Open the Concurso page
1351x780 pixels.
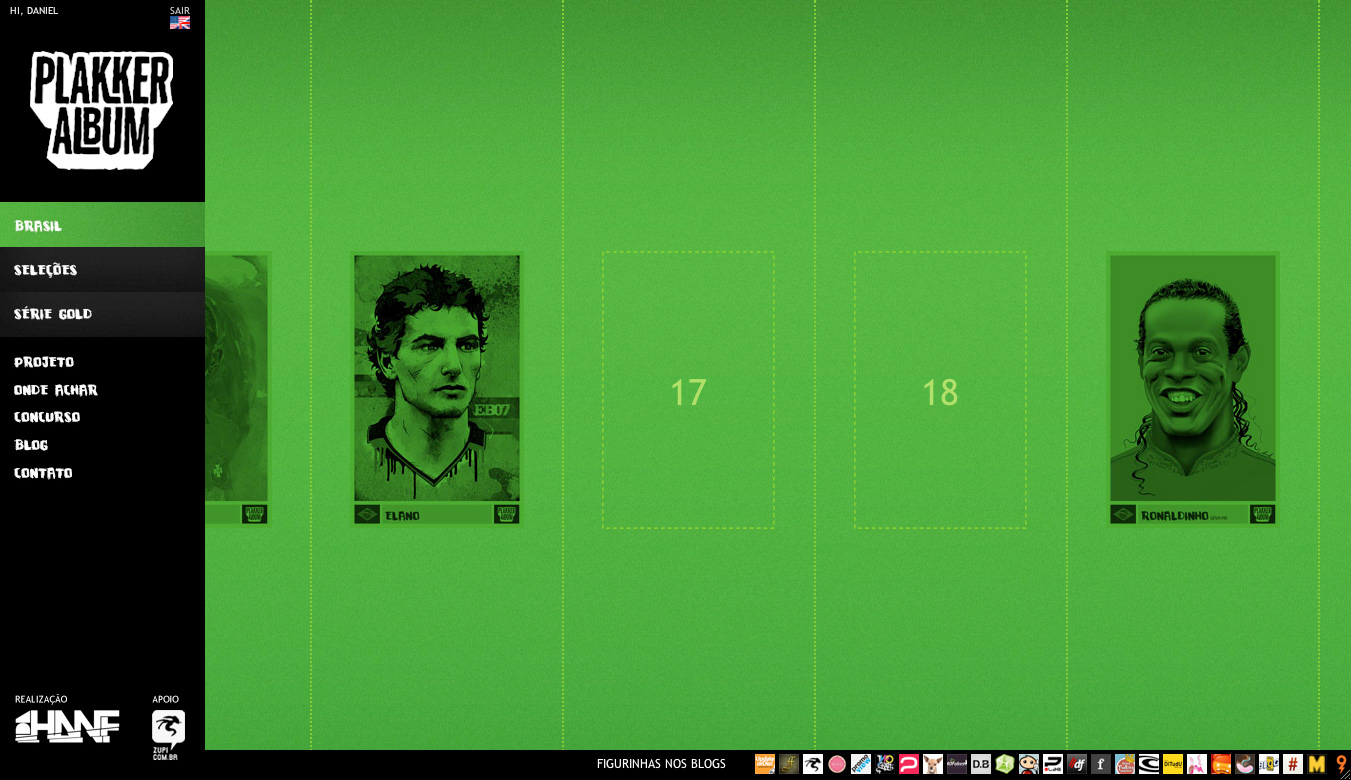point(47,417)
